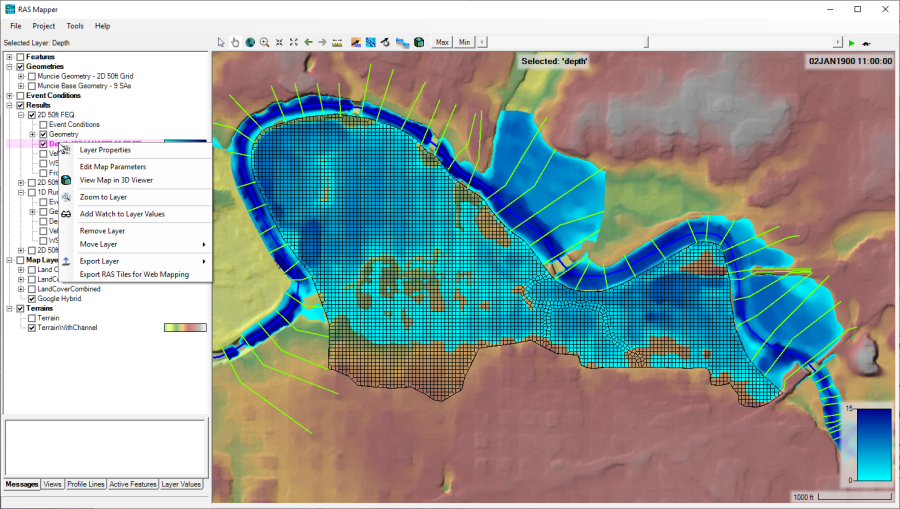
Task: Click the Max button
Action: tap(442, 42)
